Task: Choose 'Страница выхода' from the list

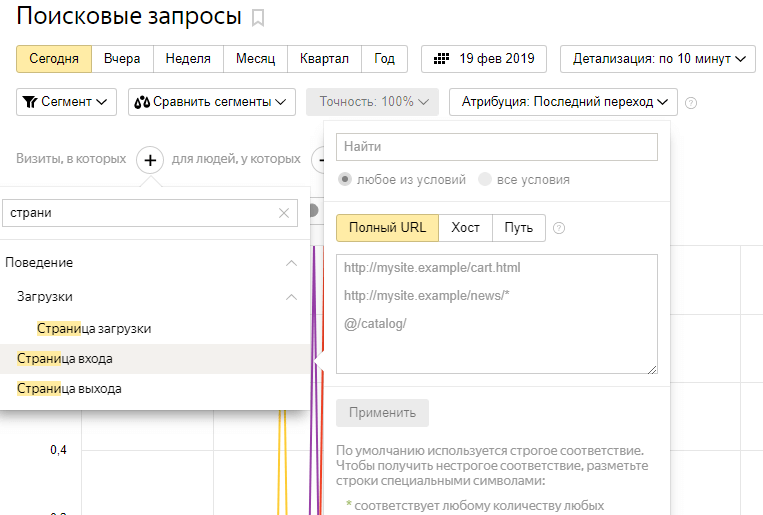Action: pos(69,388)
